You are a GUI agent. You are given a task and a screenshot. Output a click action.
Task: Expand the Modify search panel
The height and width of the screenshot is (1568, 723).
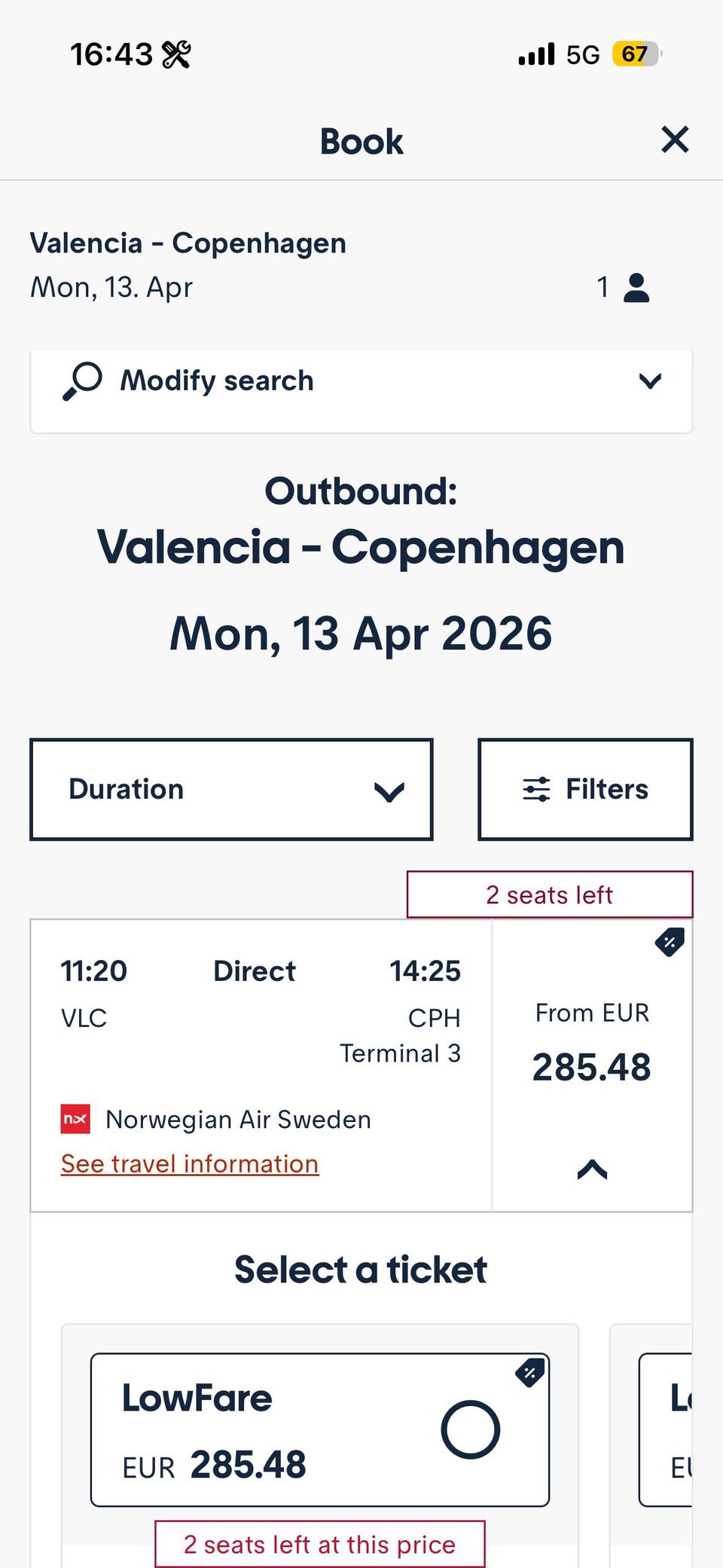click(x=649, y=381)
